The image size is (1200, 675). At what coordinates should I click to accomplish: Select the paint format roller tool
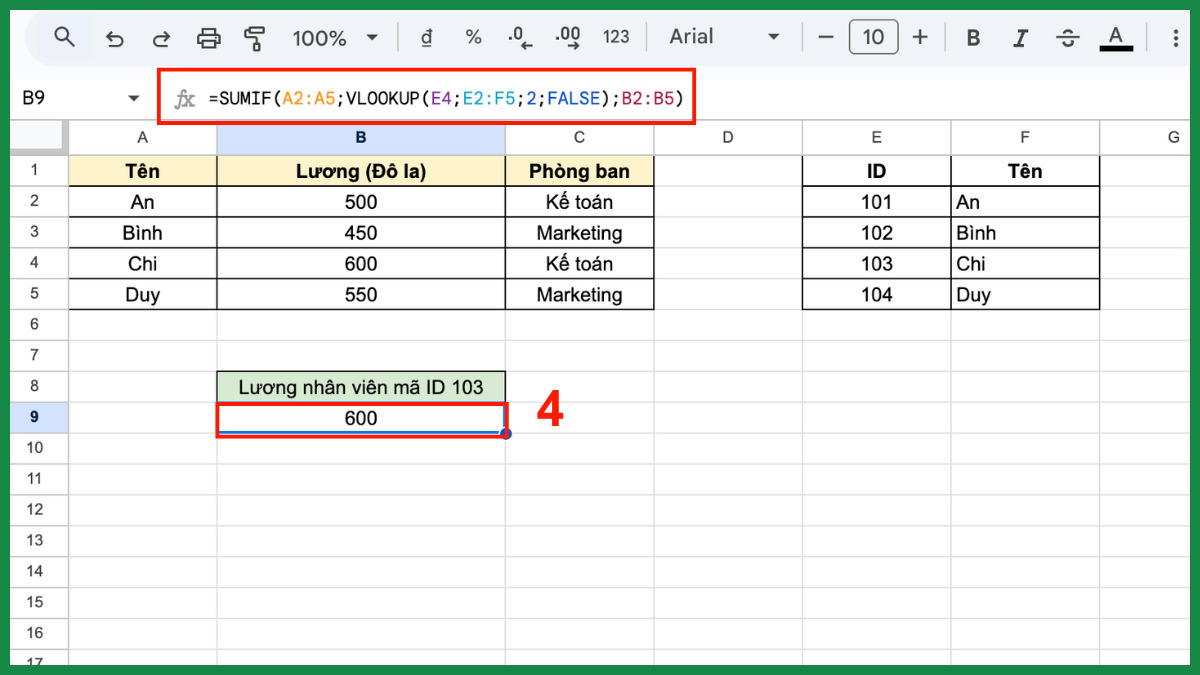tap(255, 38)
